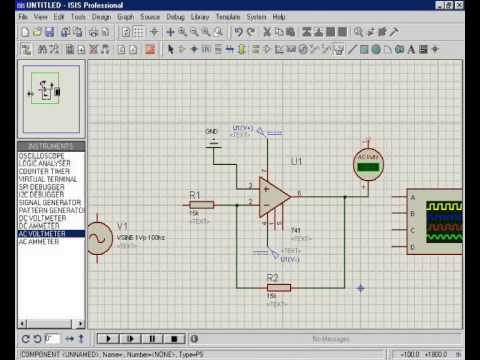This screenshot has height=360, width=480.
Task: Click the rotation angle input field
Action: [x=52, y=339]
